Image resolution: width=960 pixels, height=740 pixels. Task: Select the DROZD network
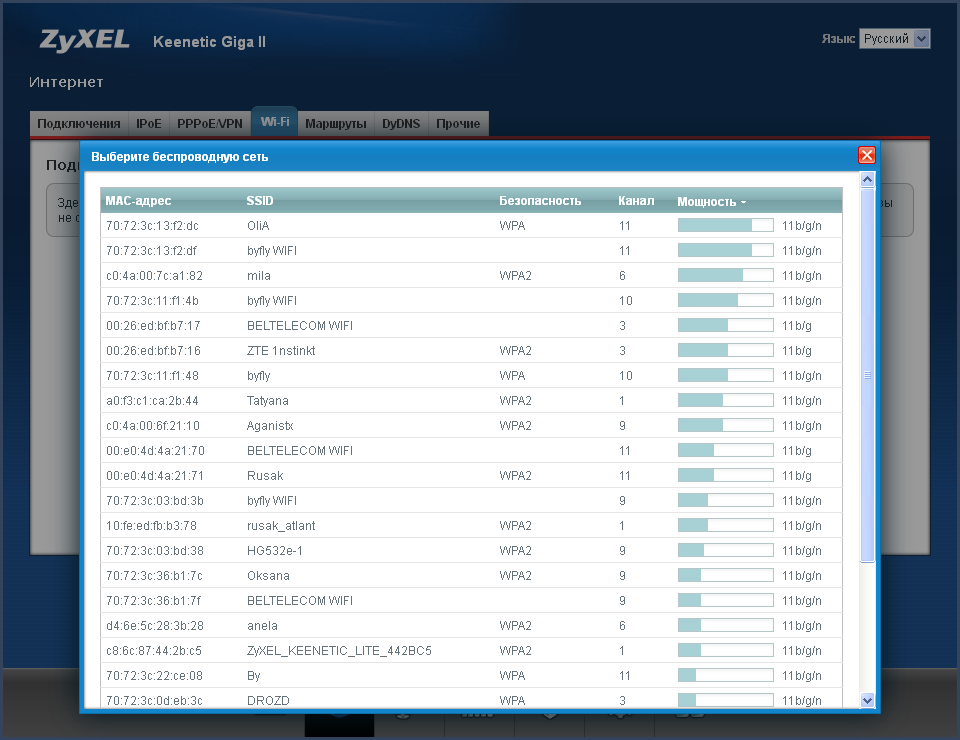[x=471, y=698]
